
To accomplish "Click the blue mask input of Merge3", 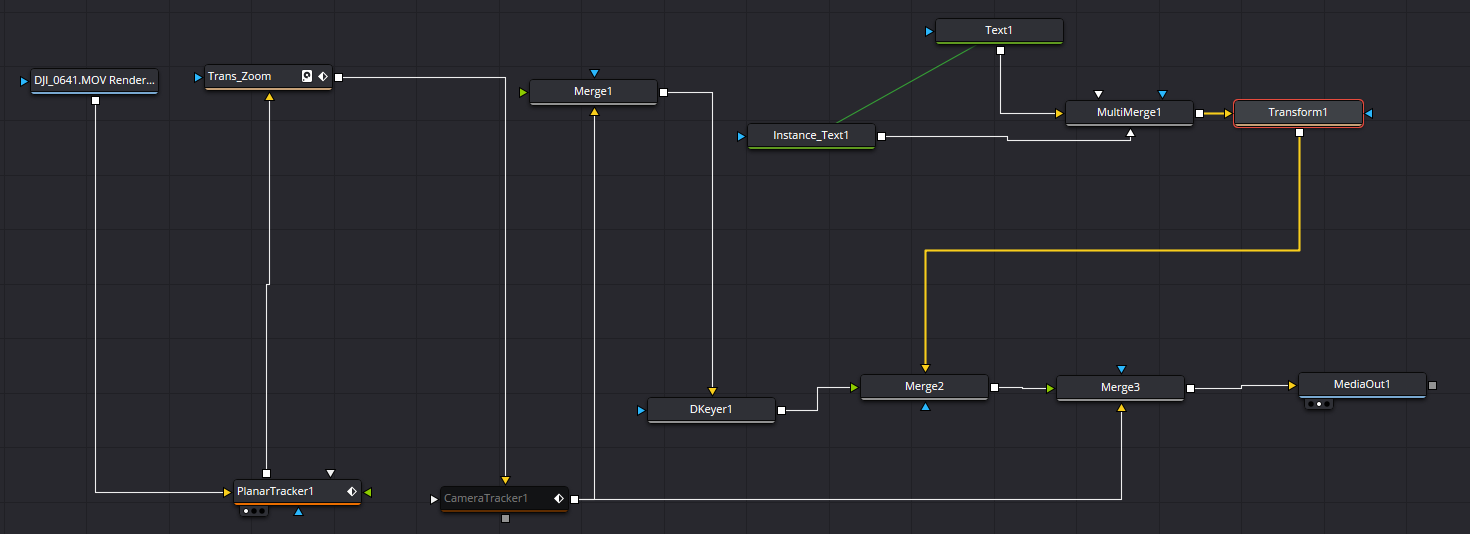I will click(1121, 369).
